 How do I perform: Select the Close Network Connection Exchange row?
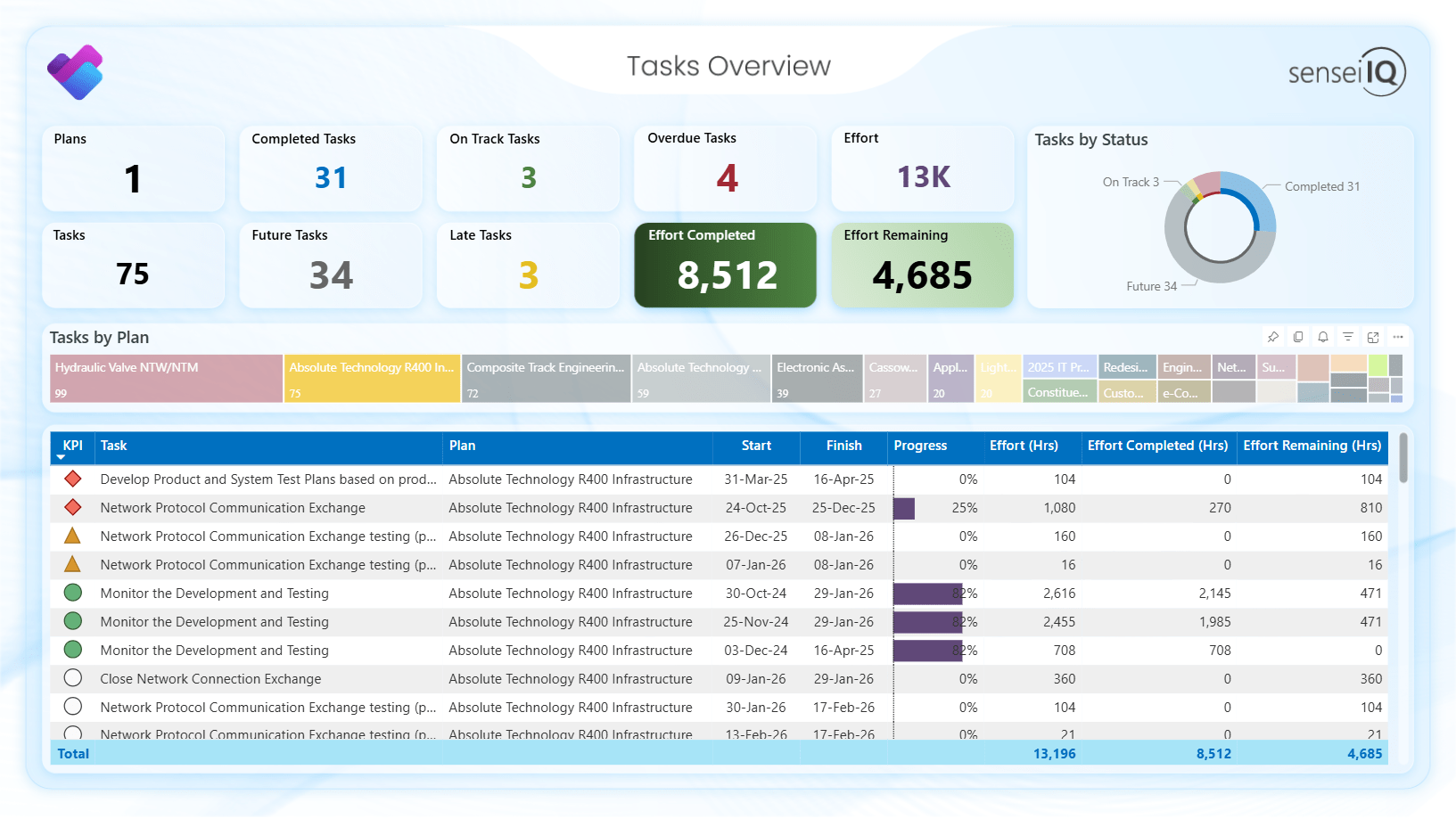pos(210,679)
